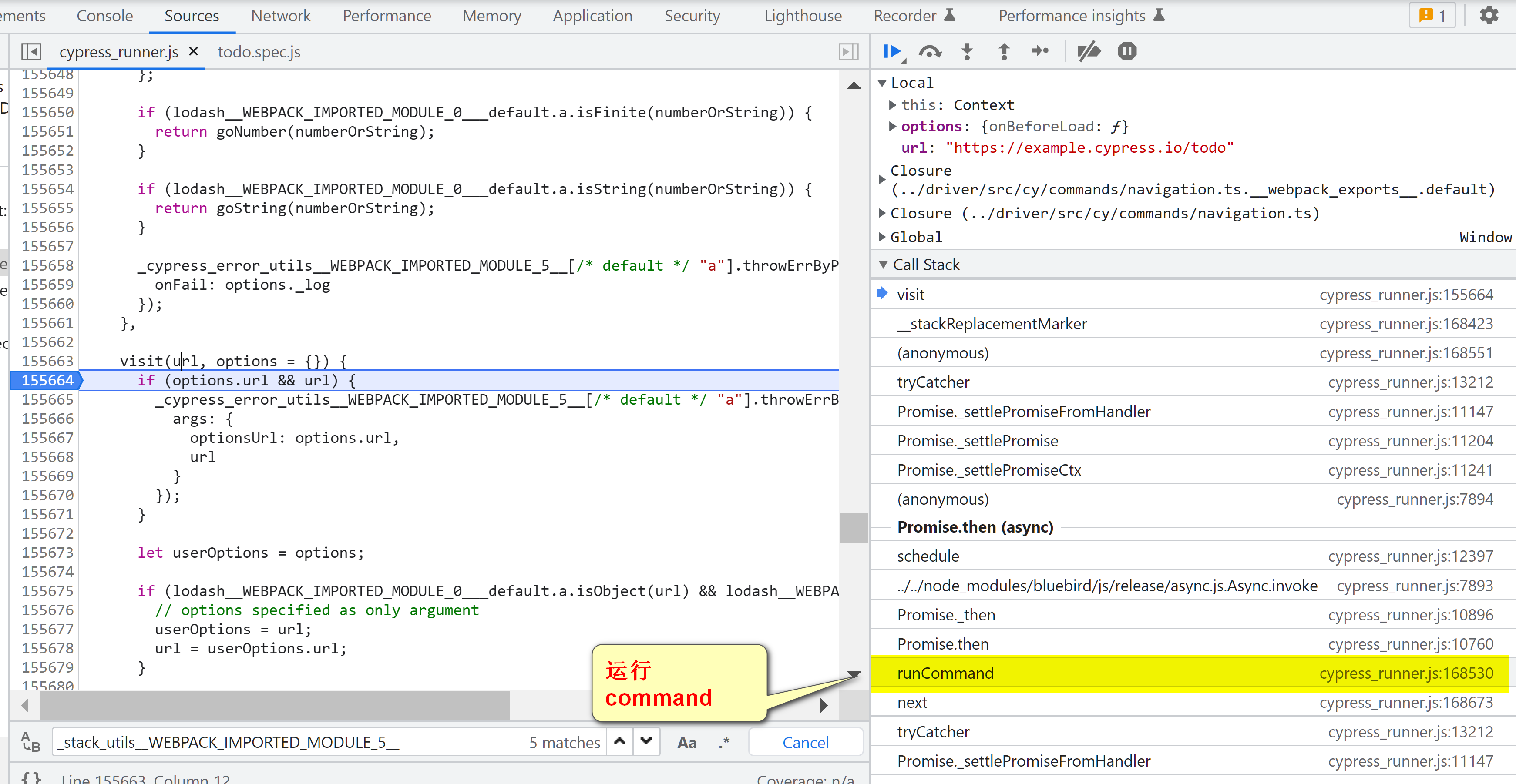Step into next function call
This screenshot has width=1516, height=784.
pyautogui.click(x=967, y=52)
